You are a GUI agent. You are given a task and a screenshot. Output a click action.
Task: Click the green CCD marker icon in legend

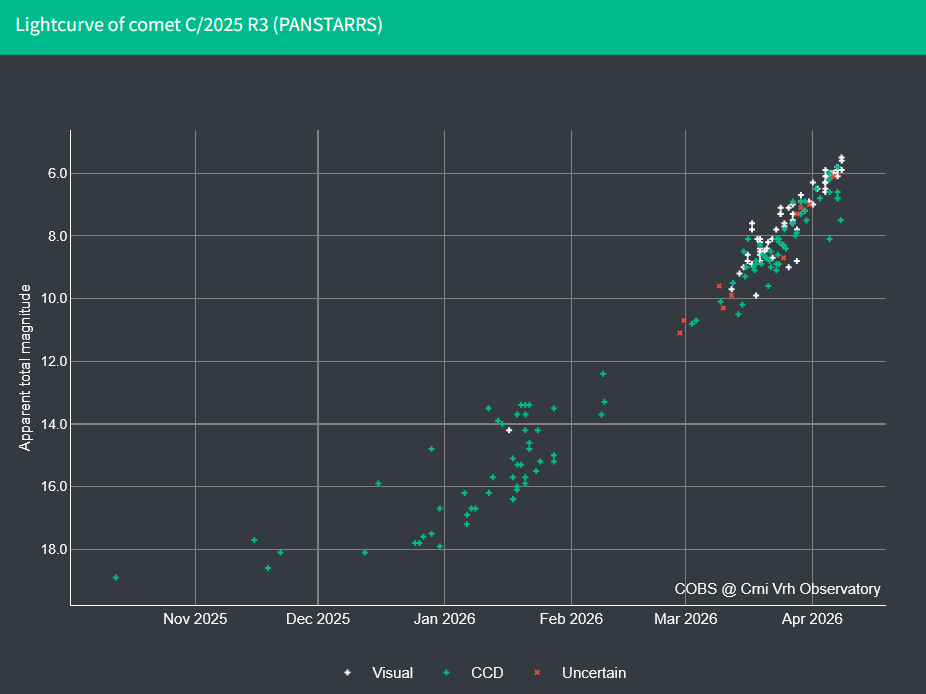click(x=446, y=673)
